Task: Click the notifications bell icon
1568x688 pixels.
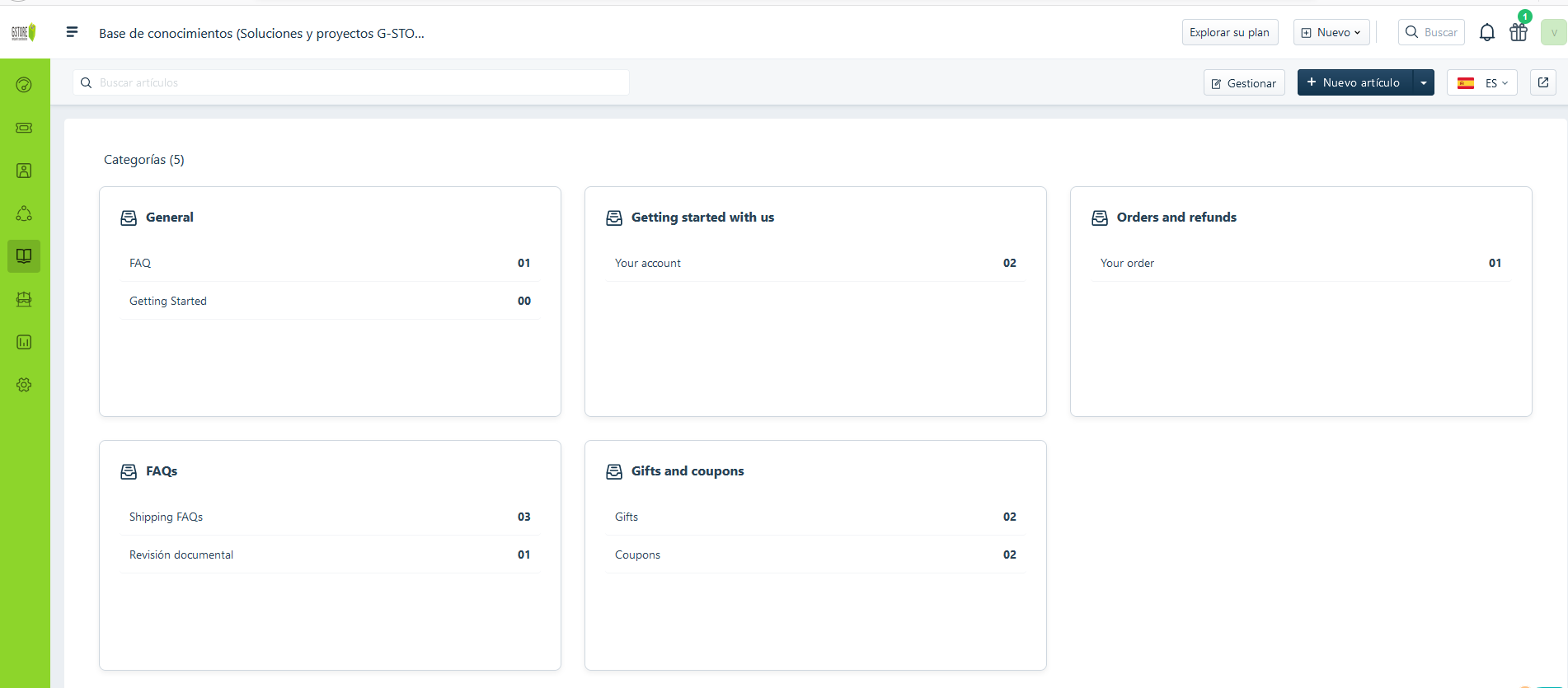Action: coord(1486,33)
